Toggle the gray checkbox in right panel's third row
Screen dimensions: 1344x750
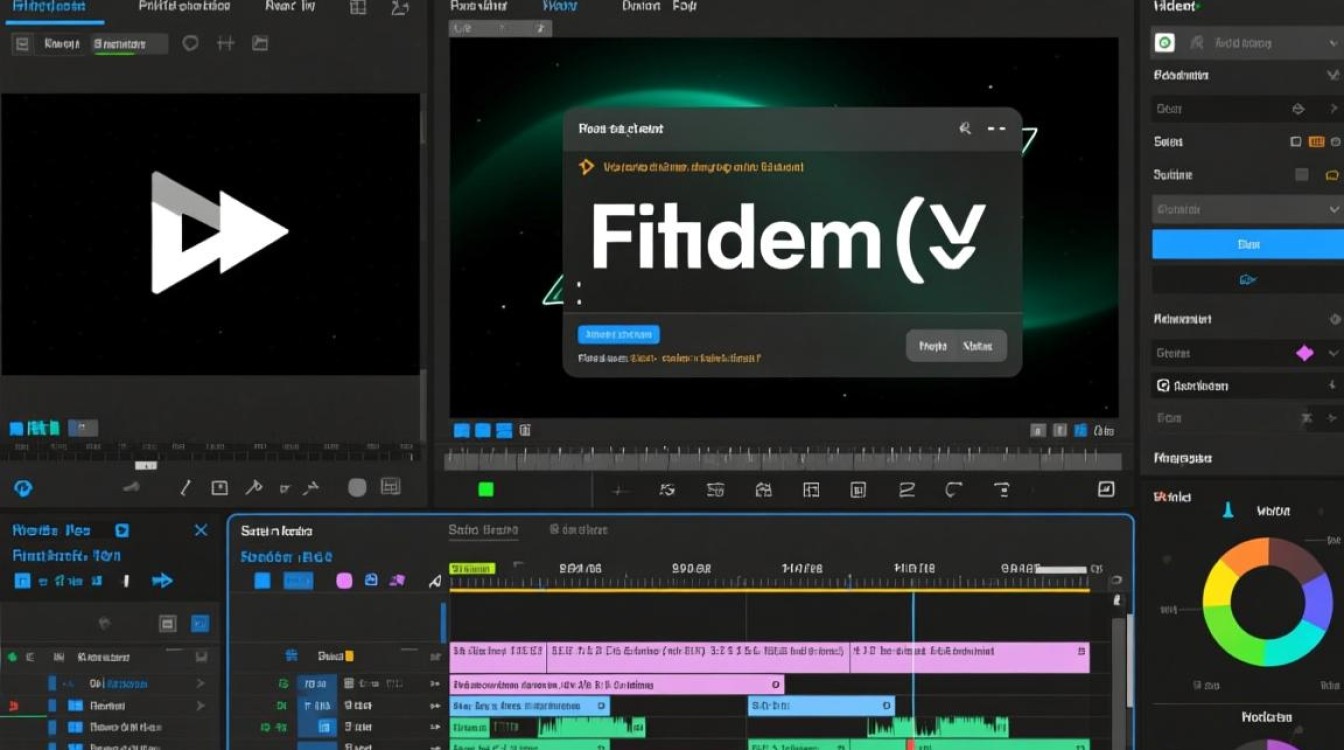pyautogui.click(x=1301, y=175)
